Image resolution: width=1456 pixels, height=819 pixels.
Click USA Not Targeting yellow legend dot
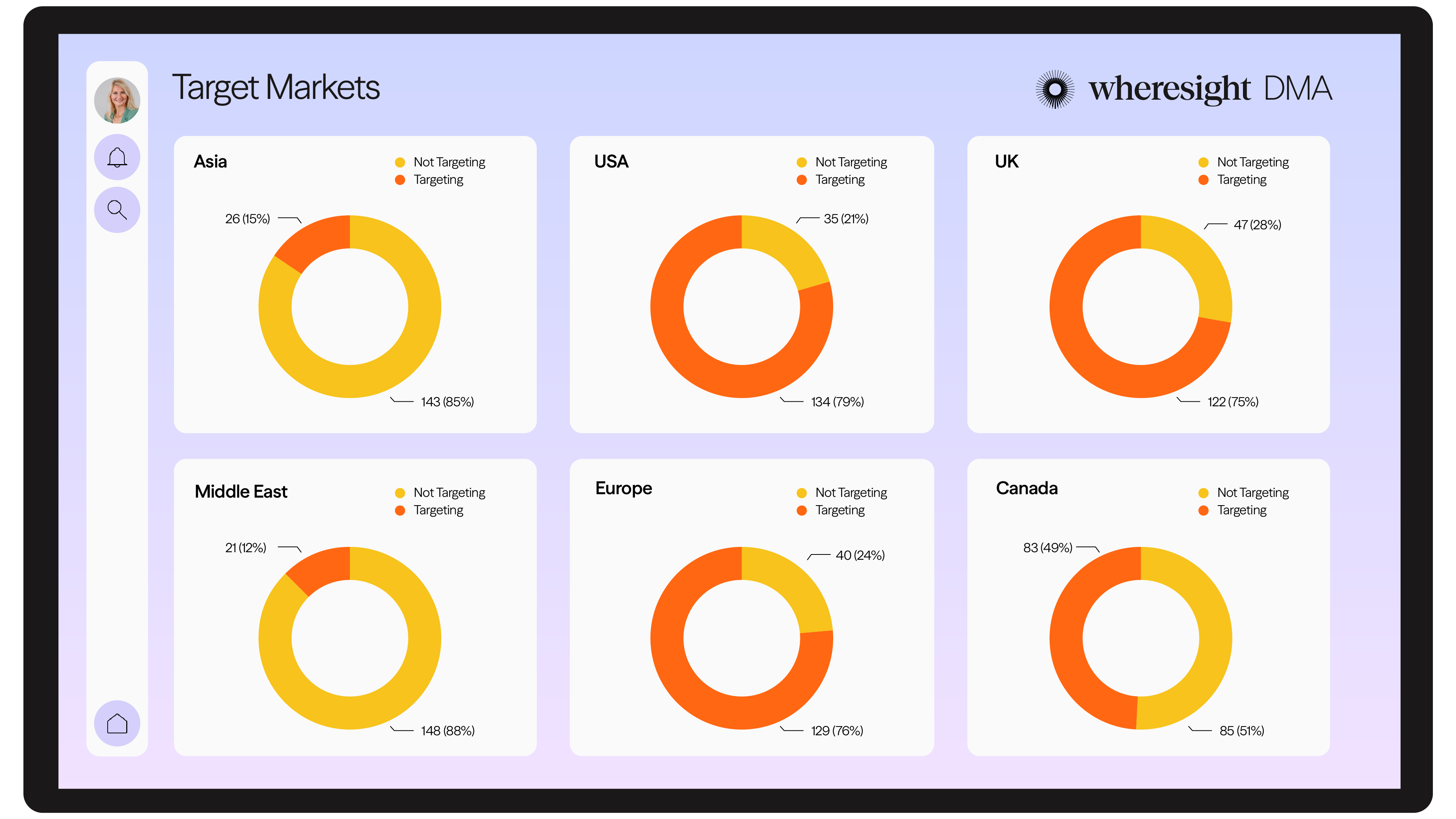coord(801,162)
